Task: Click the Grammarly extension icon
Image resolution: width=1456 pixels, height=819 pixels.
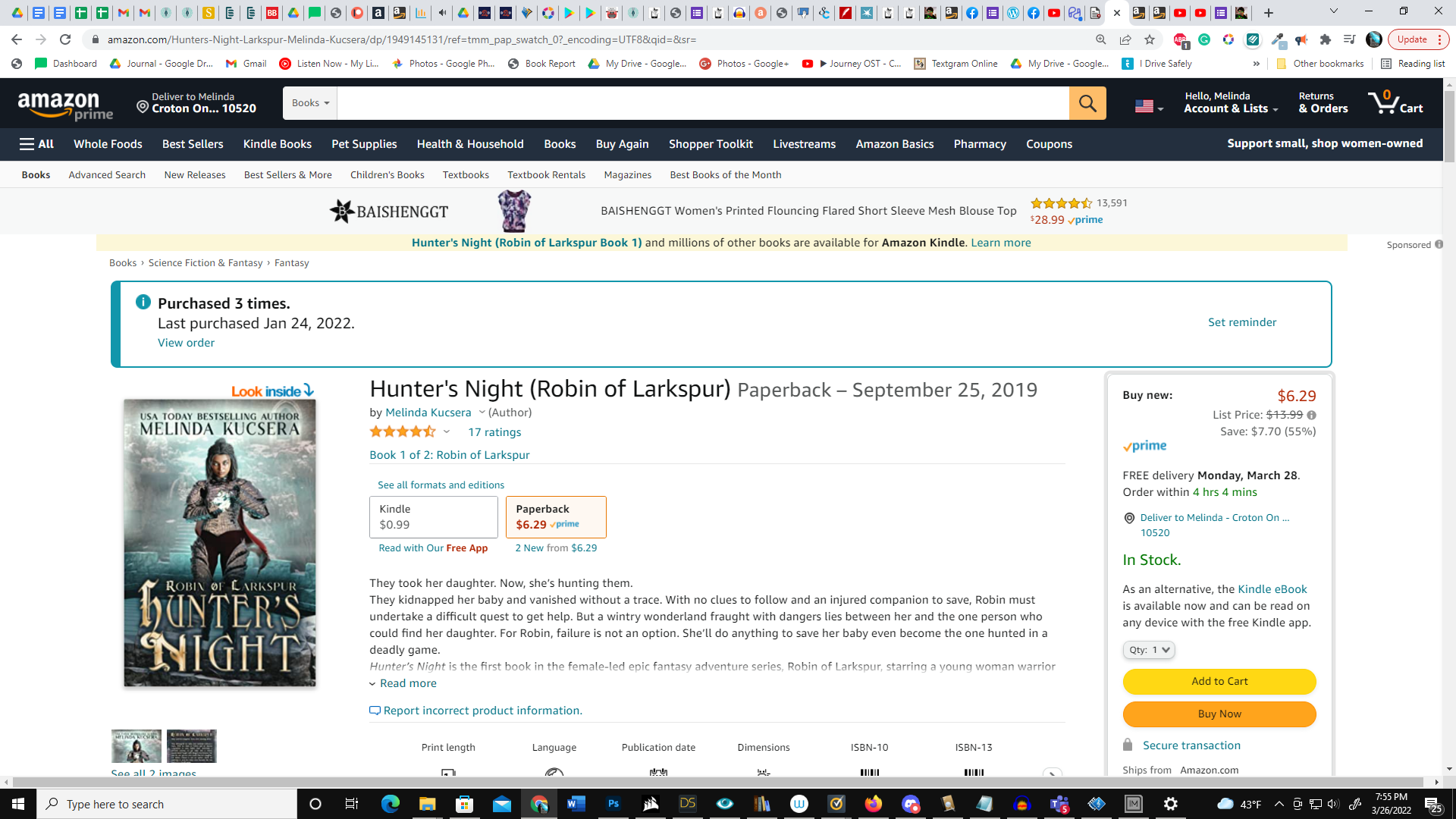Action: 1204,39
